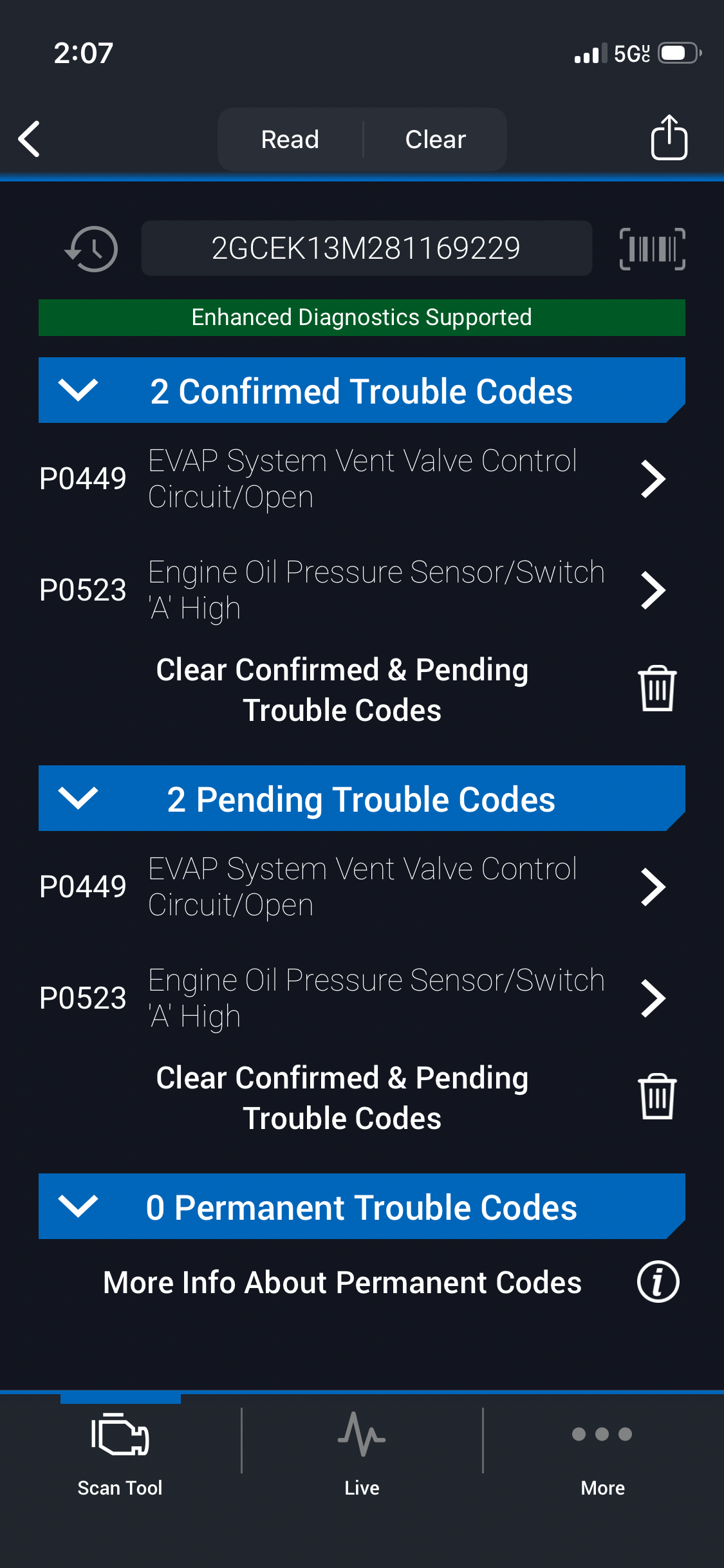The height and width of the screenshot is (1568, 724).
Task: Switch to the Live data tab
Action: pyautogui.click(x=362, y=1448)
